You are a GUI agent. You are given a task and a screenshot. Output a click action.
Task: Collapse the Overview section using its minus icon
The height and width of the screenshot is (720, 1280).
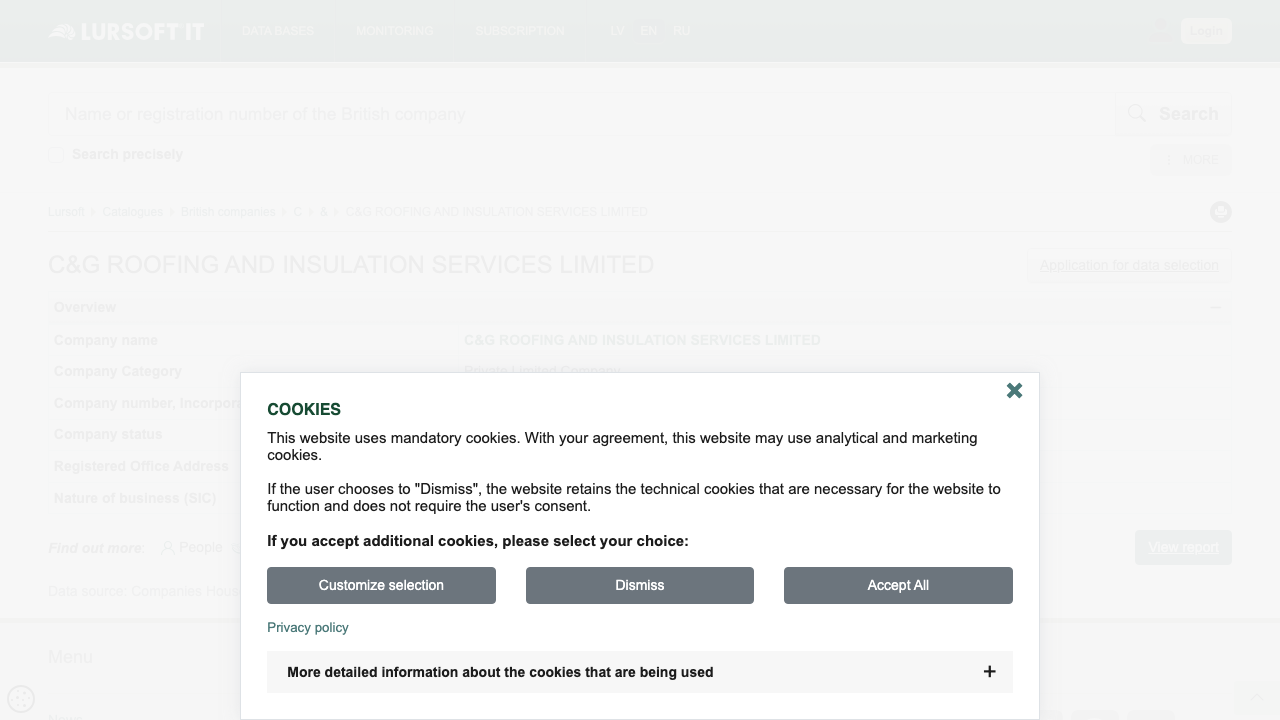coord(1218,307)
